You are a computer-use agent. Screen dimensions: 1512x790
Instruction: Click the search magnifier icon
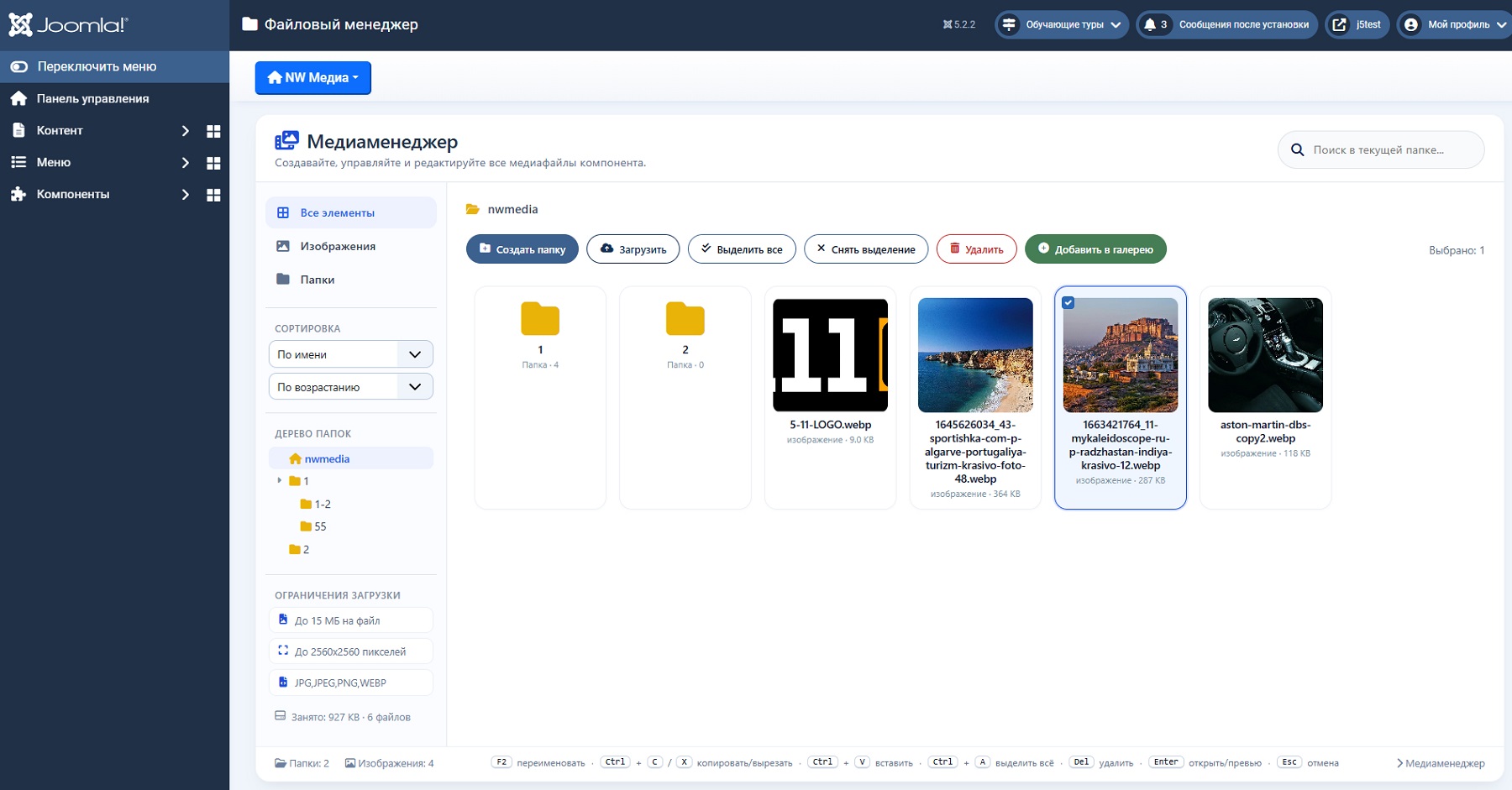1298,149
